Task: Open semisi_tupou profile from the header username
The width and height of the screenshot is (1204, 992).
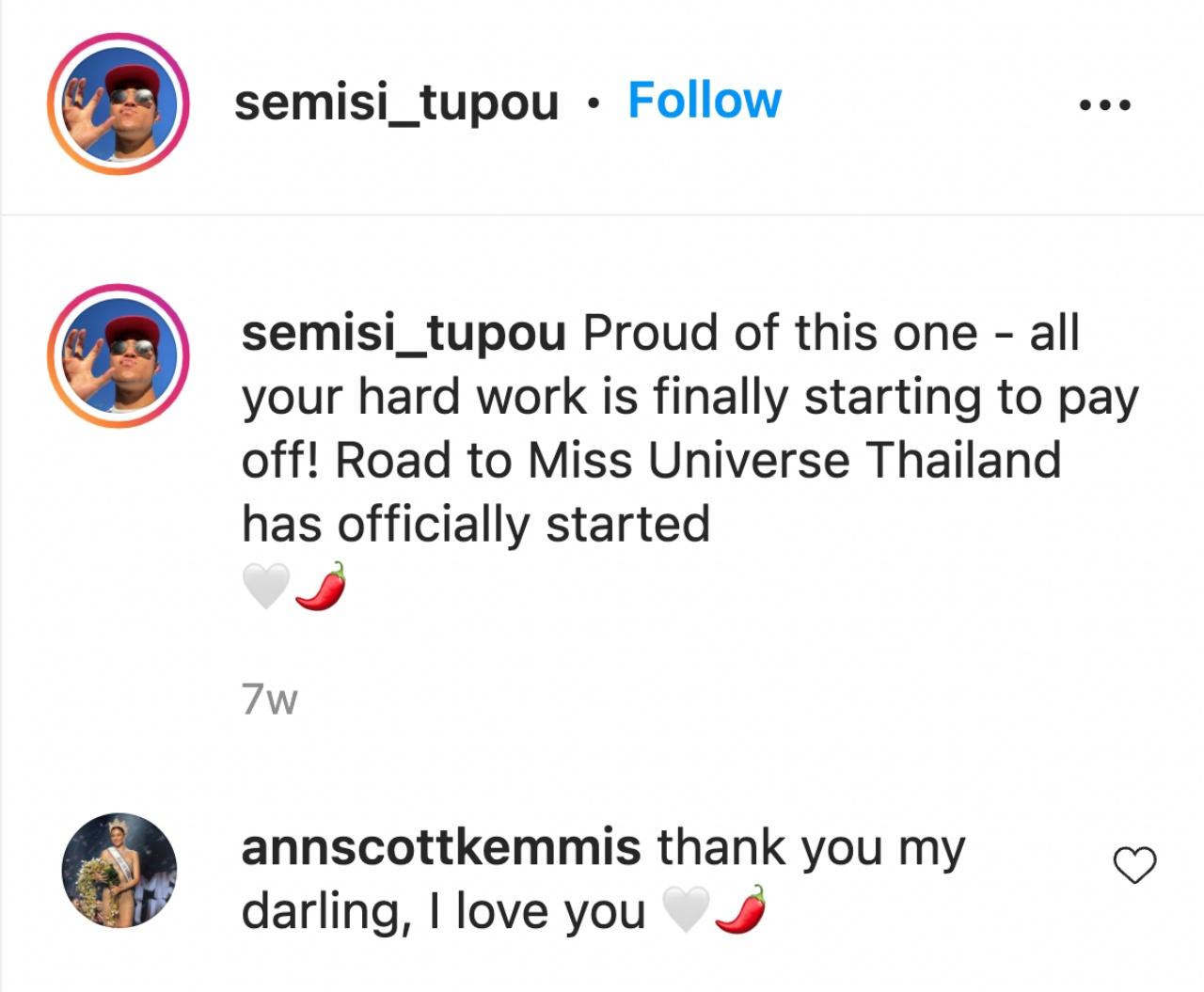Action: 396,102
